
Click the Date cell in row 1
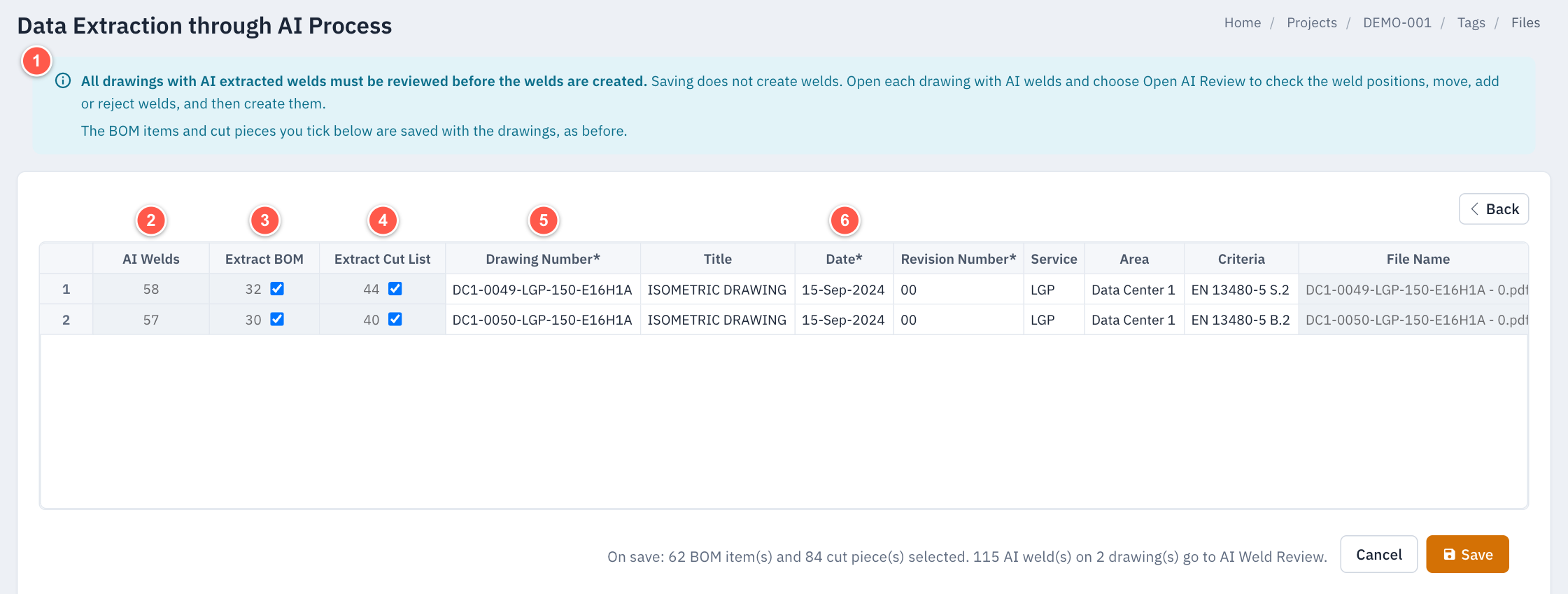click(844, 290)
